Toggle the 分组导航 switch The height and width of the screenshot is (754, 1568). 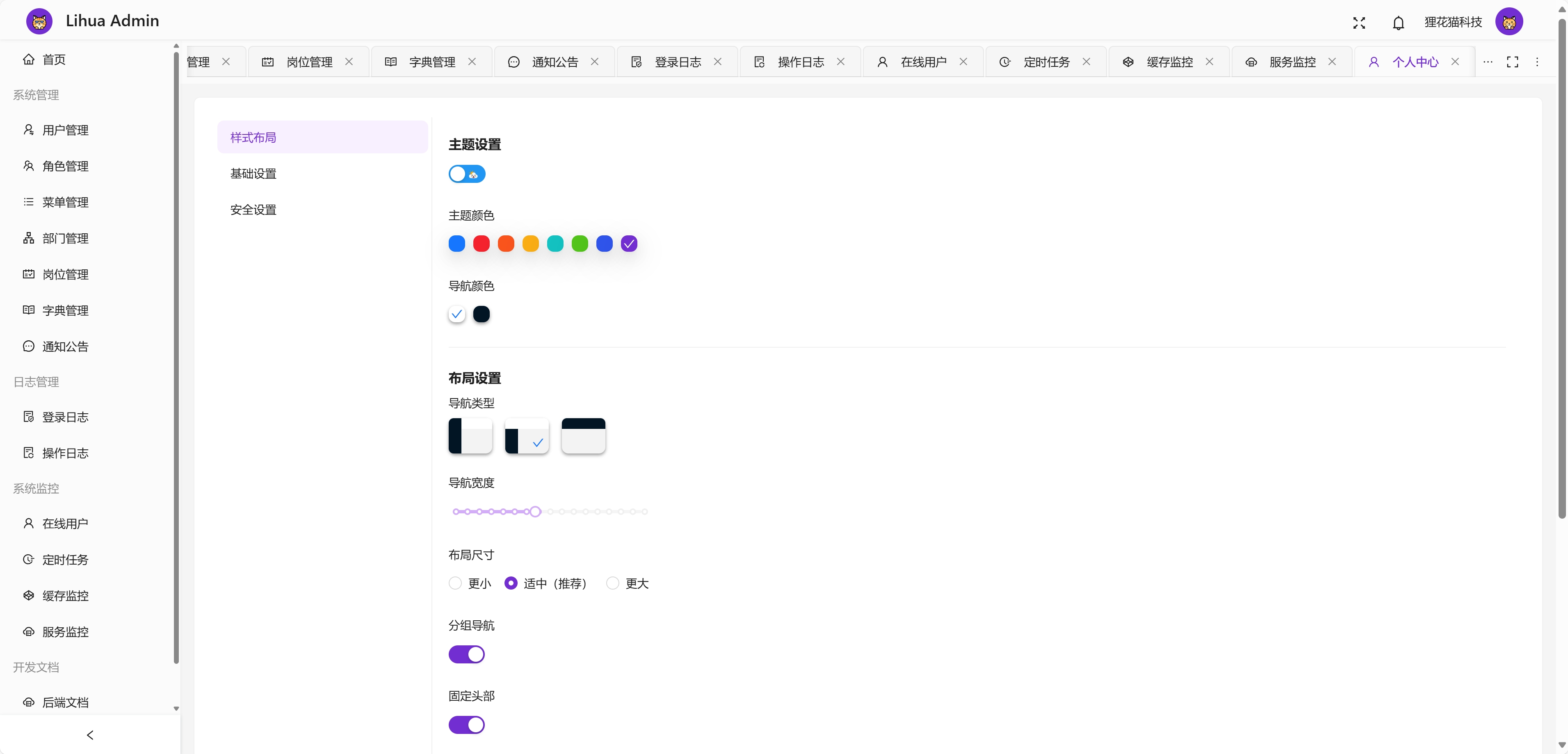pos(466,654)
